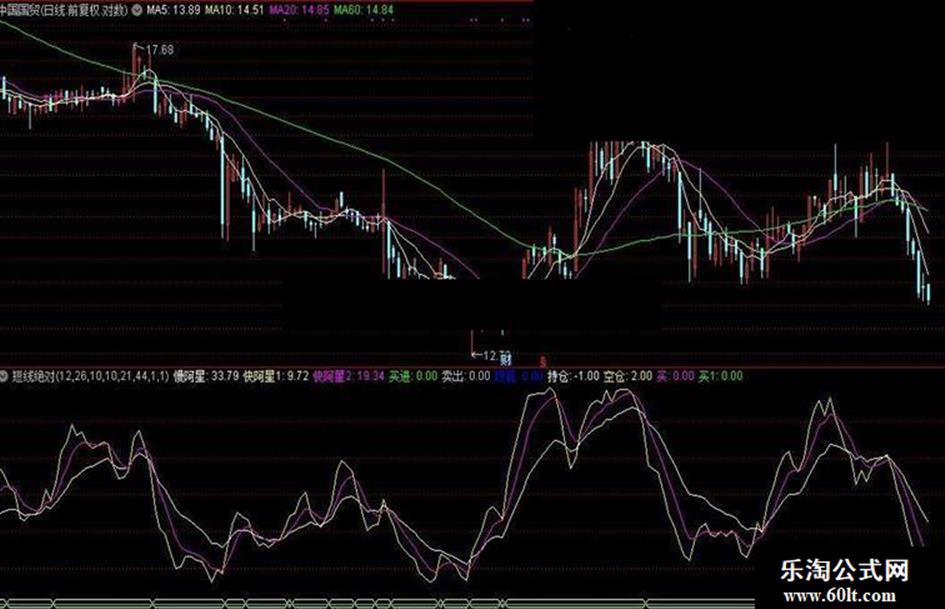
Task: Click the 空仓: 2.00 indicator value
Action: 628,377
